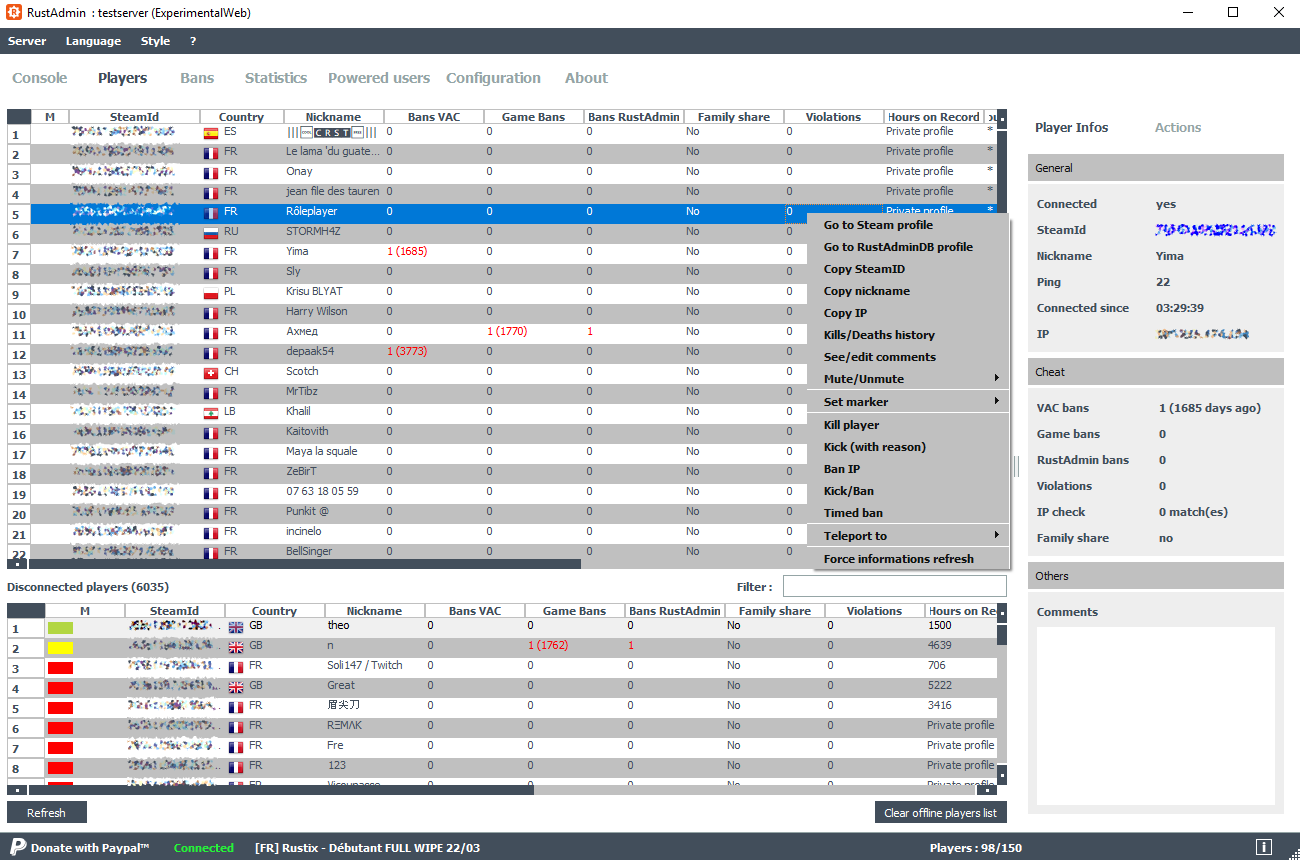This screenshot has width=1300, height=860.
Task: Click the yellow marker swatch for player n
Action: [x=60, y=647]
